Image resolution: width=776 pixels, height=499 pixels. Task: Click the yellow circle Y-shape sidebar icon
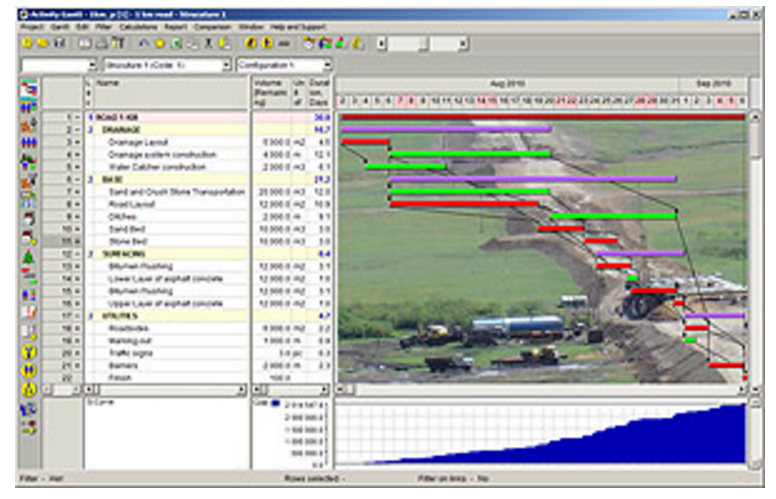pos(29,352)
